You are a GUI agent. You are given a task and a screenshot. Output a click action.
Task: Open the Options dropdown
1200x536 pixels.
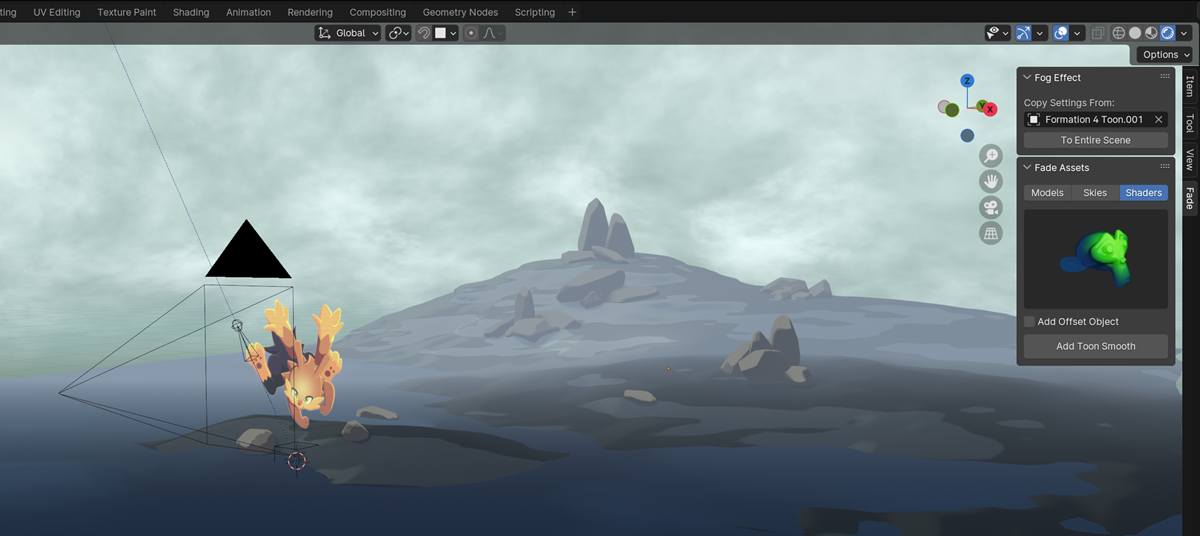1165,55
